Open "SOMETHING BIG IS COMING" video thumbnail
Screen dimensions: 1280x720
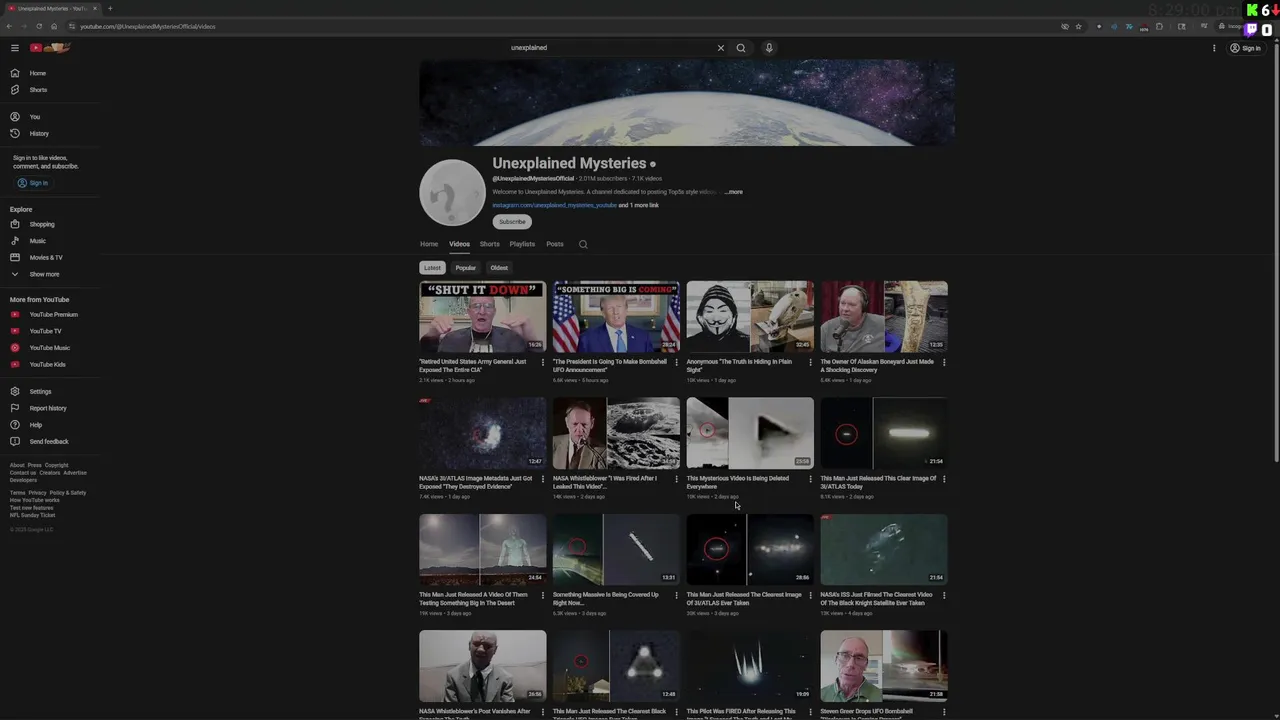pos(617,317)
